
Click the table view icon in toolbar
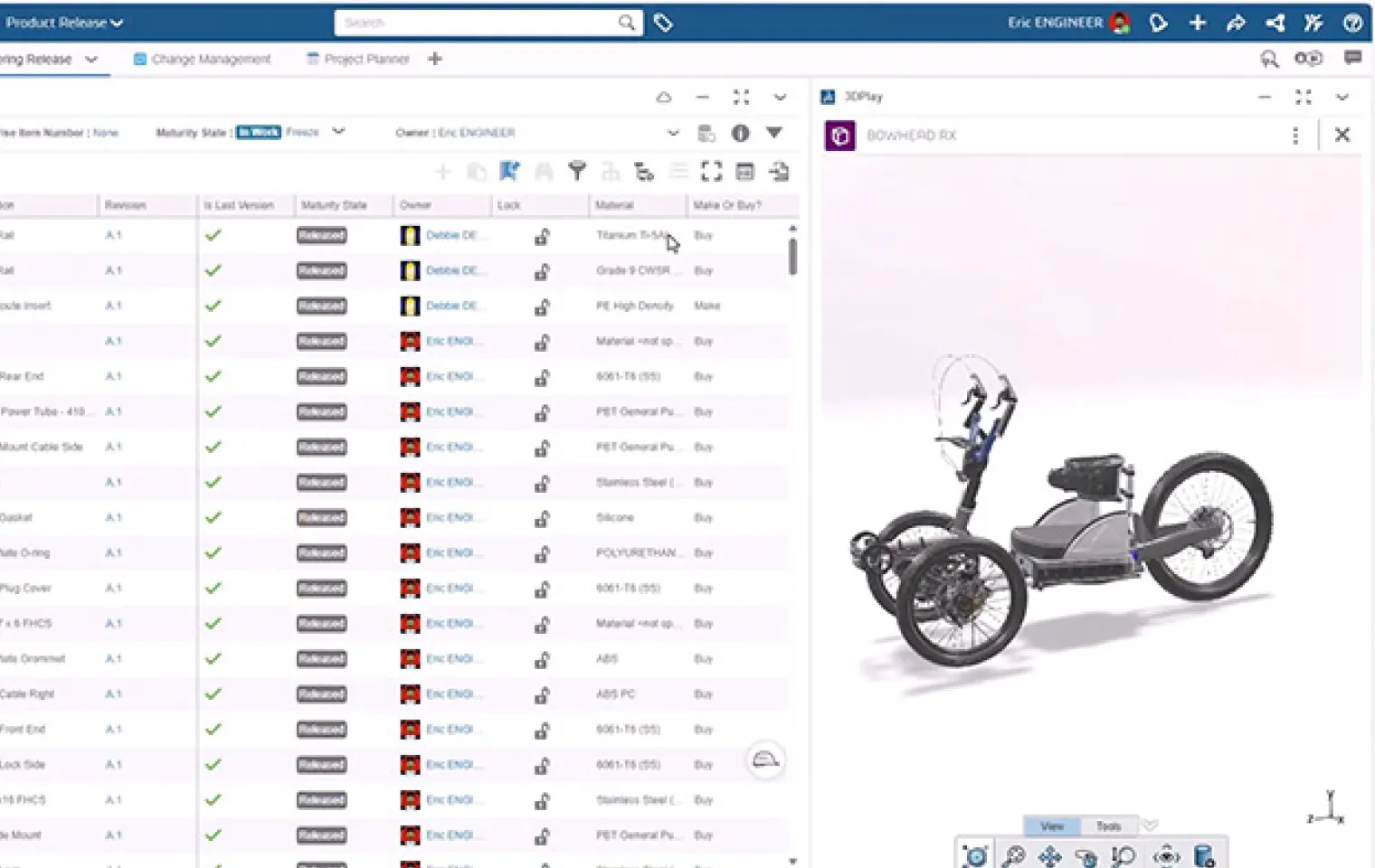coord(744,171)
